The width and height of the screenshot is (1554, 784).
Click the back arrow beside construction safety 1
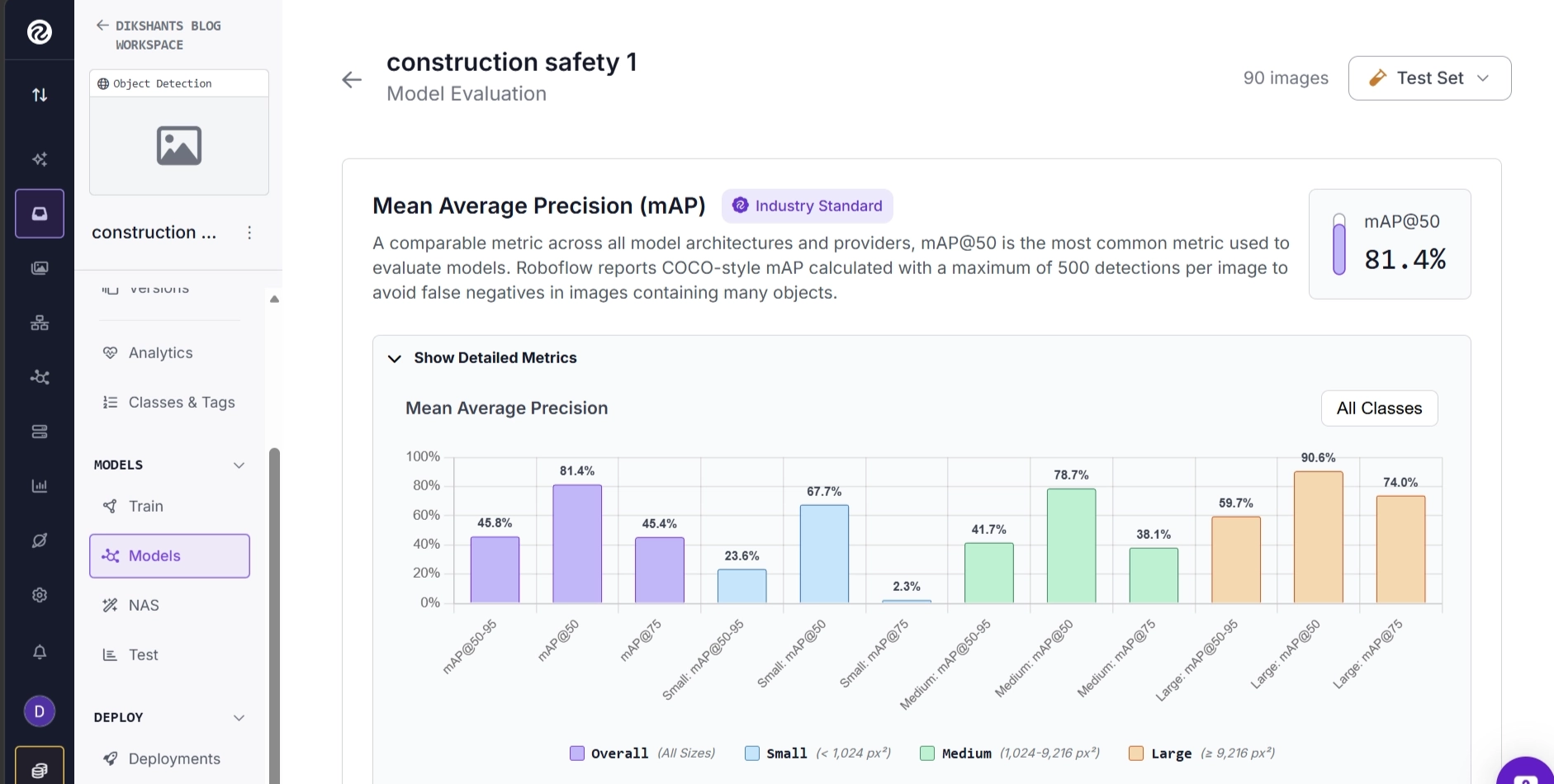point(352,79)
